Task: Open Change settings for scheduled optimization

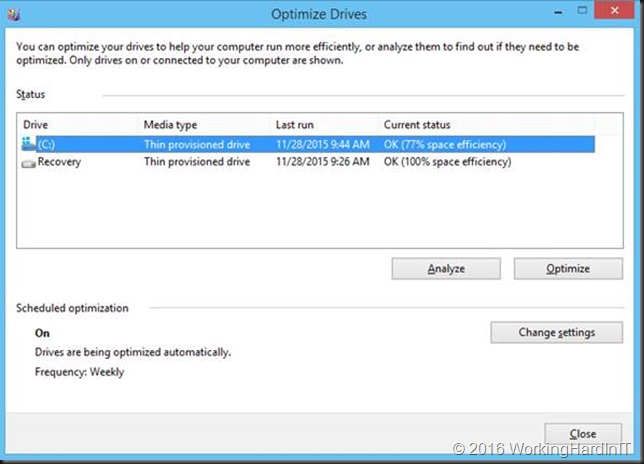Action: (x=557, y=332)
